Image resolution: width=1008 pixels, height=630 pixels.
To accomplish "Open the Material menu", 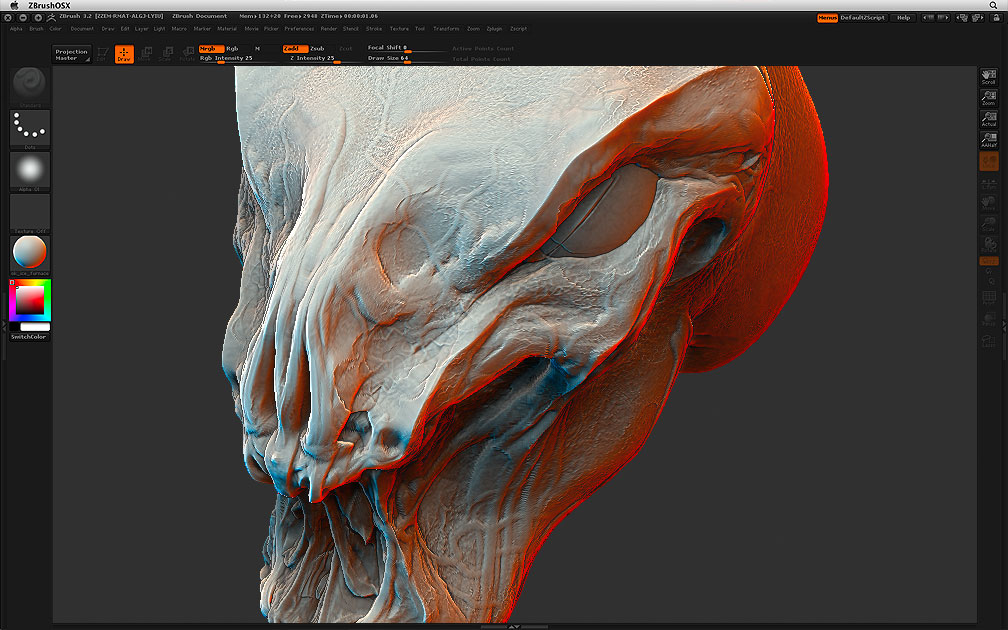I will tap(227, 29).
